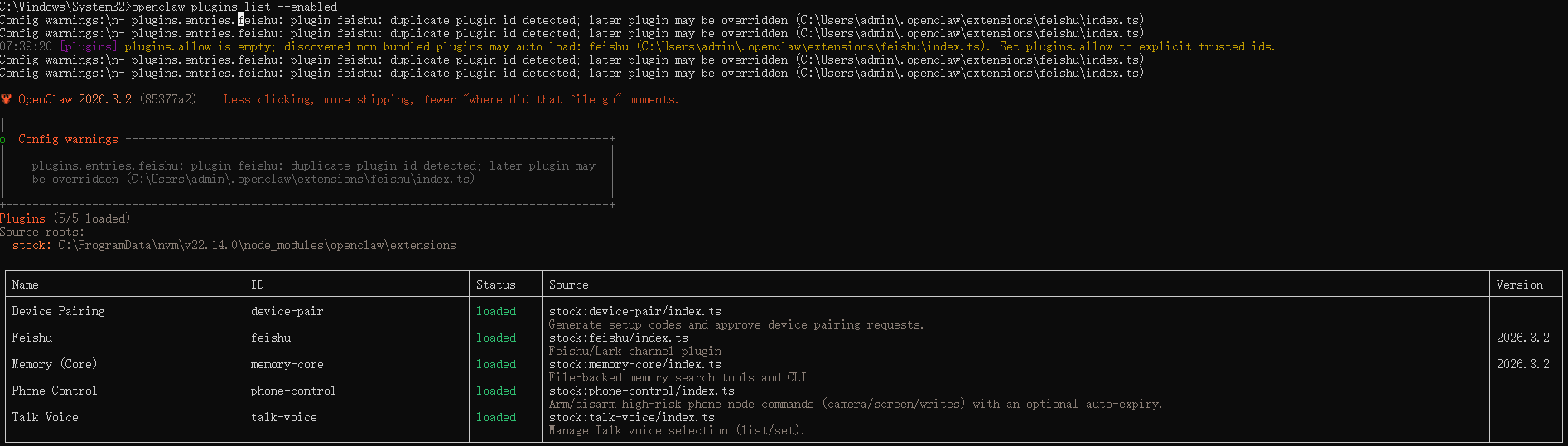The width and height of the screenshot is (1568, 446).
Task: Click 'Manage Talk voice selection' description
Action: [677, 430]
